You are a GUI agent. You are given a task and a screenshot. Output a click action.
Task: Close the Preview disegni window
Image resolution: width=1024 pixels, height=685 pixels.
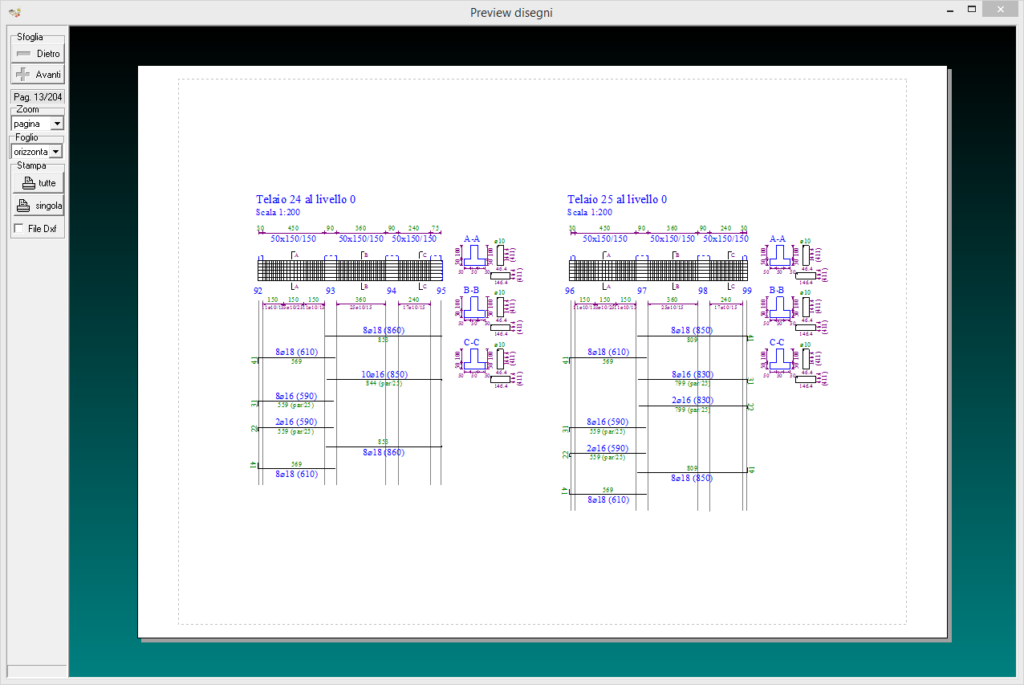click(x=1001, y=10)
